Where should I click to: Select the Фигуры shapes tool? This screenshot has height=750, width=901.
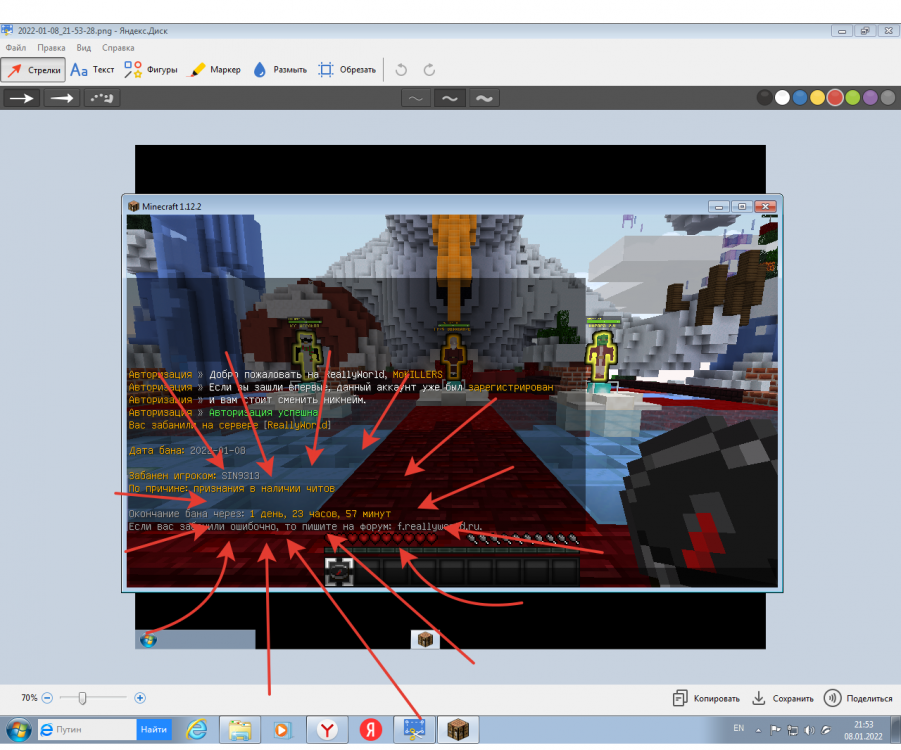point(151,70)
